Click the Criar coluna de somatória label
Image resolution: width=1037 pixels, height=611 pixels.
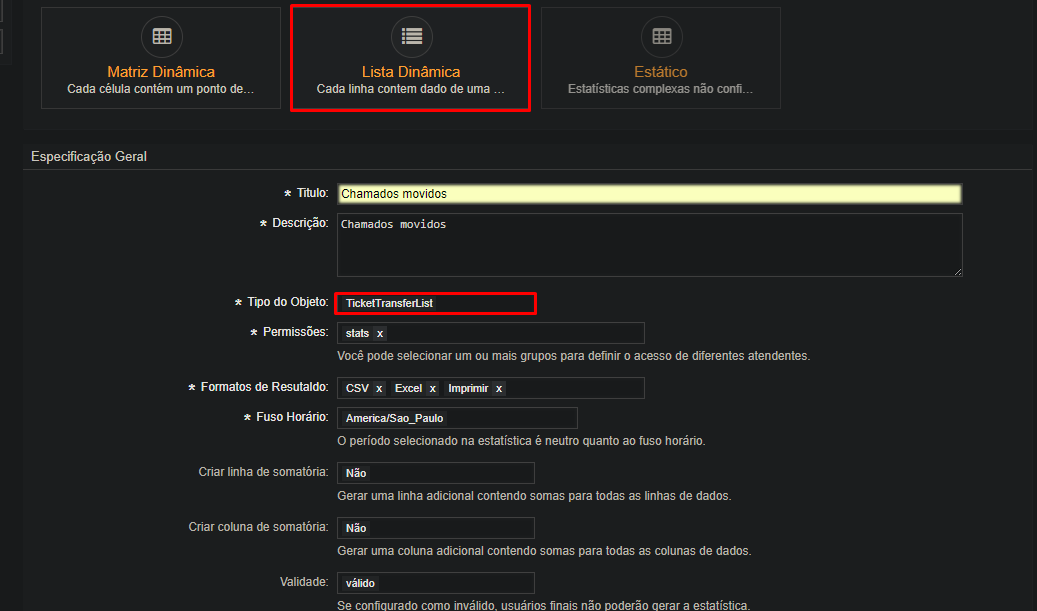[x=259, y=526]
